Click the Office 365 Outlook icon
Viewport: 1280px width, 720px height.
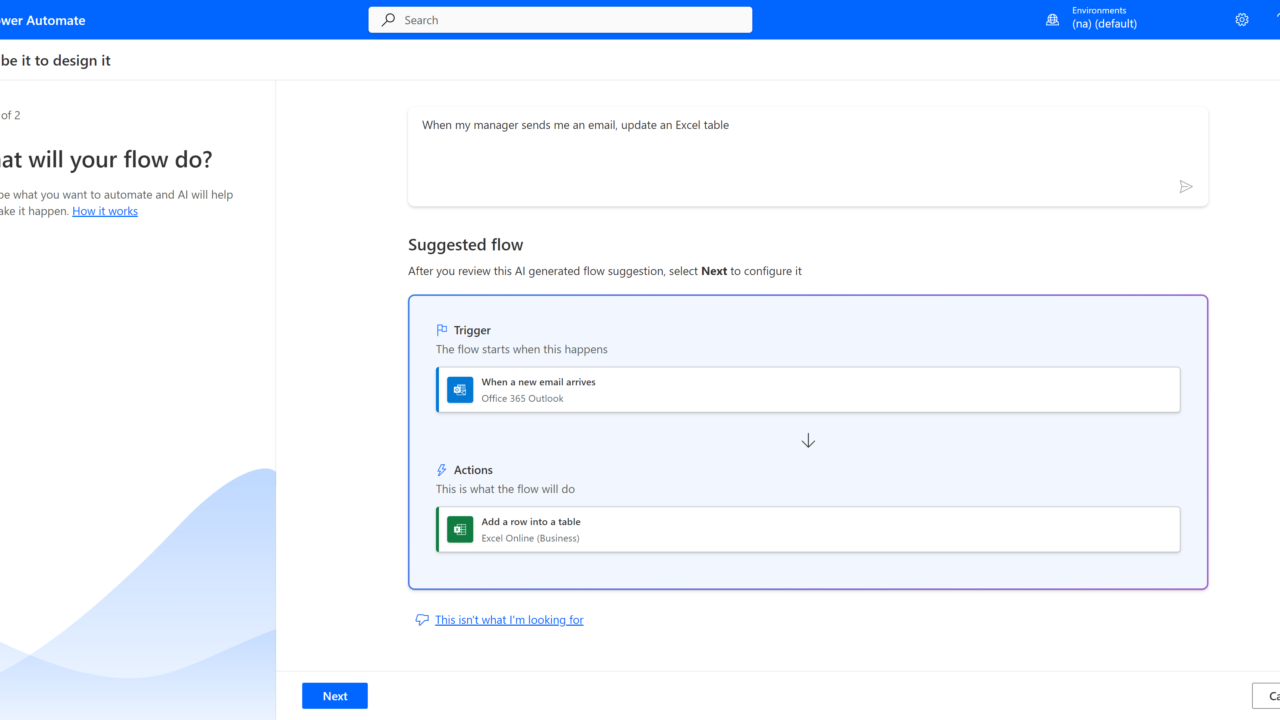click(x=460, y=390)
